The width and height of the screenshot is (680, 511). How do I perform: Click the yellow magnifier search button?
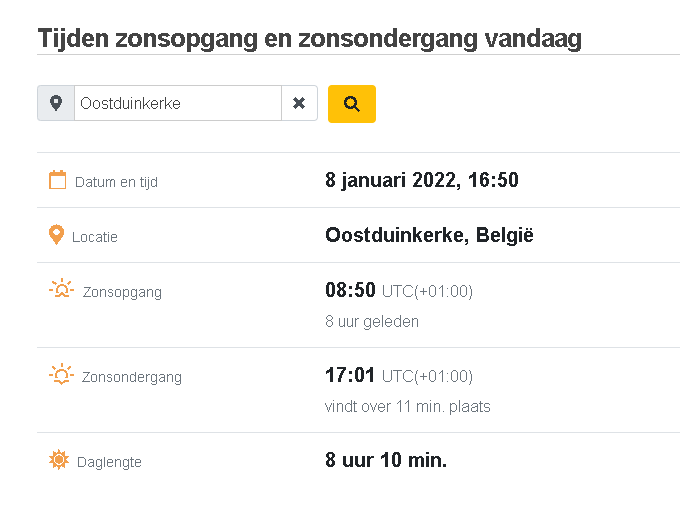[352, 104]
